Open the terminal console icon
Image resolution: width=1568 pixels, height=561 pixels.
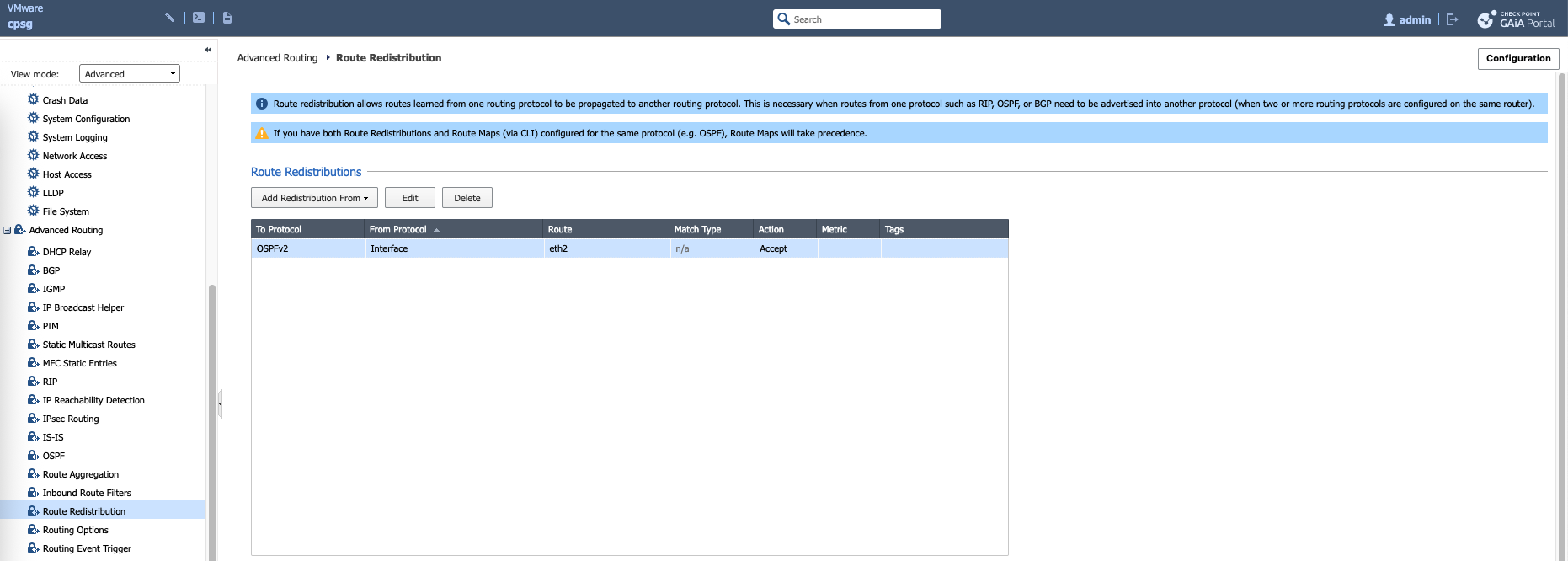(199, 17)
